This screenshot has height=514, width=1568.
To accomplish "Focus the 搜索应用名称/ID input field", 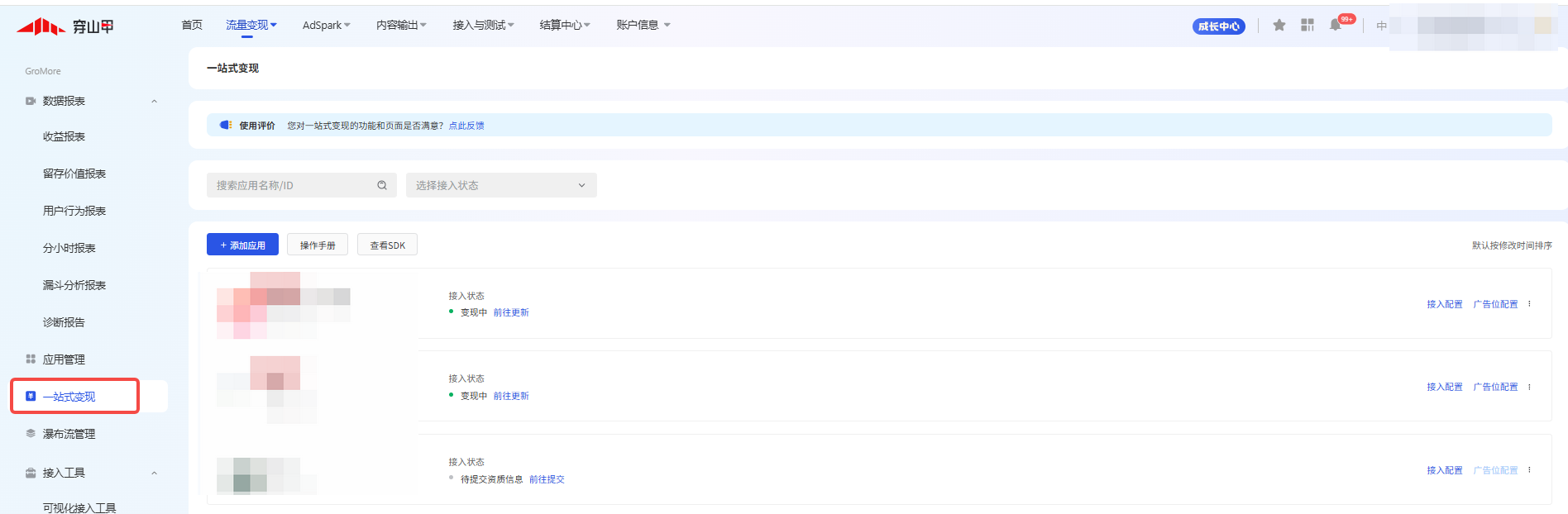I will tap(289, 185).
